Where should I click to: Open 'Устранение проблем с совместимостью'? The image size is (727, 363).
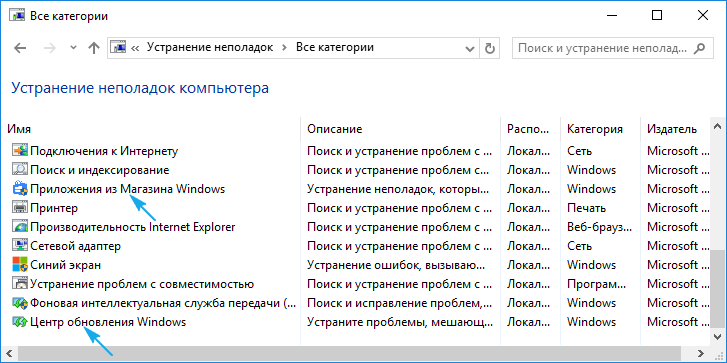[x=142, y=284]
